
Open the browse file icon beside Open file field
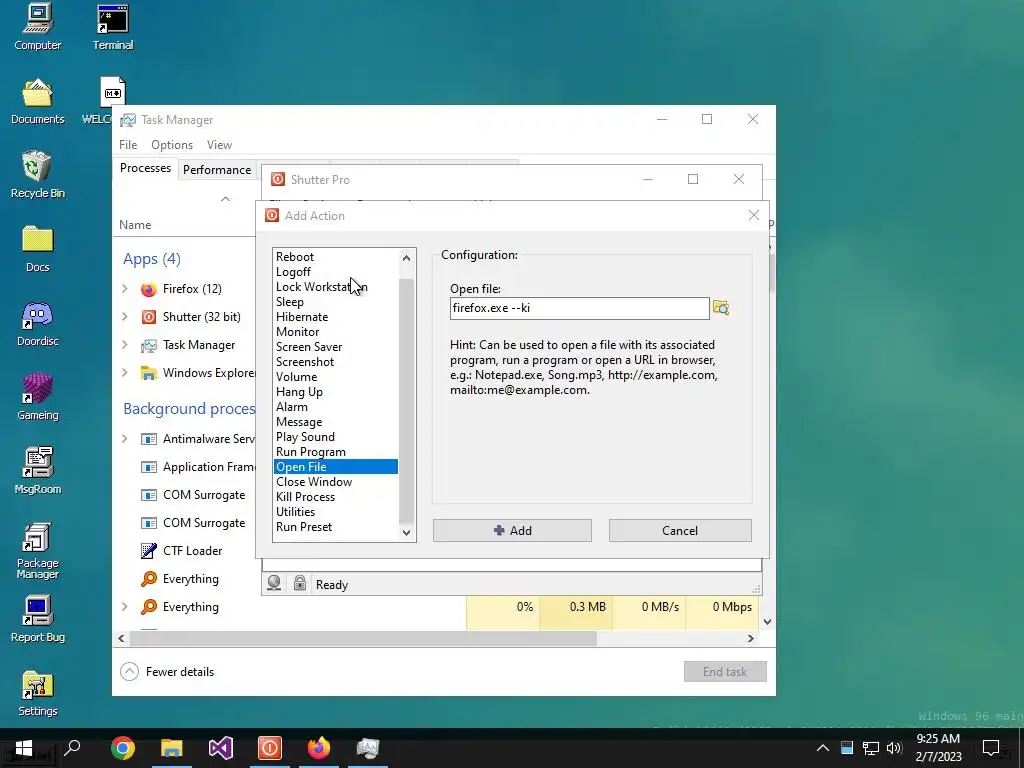[x=721, y=308]
